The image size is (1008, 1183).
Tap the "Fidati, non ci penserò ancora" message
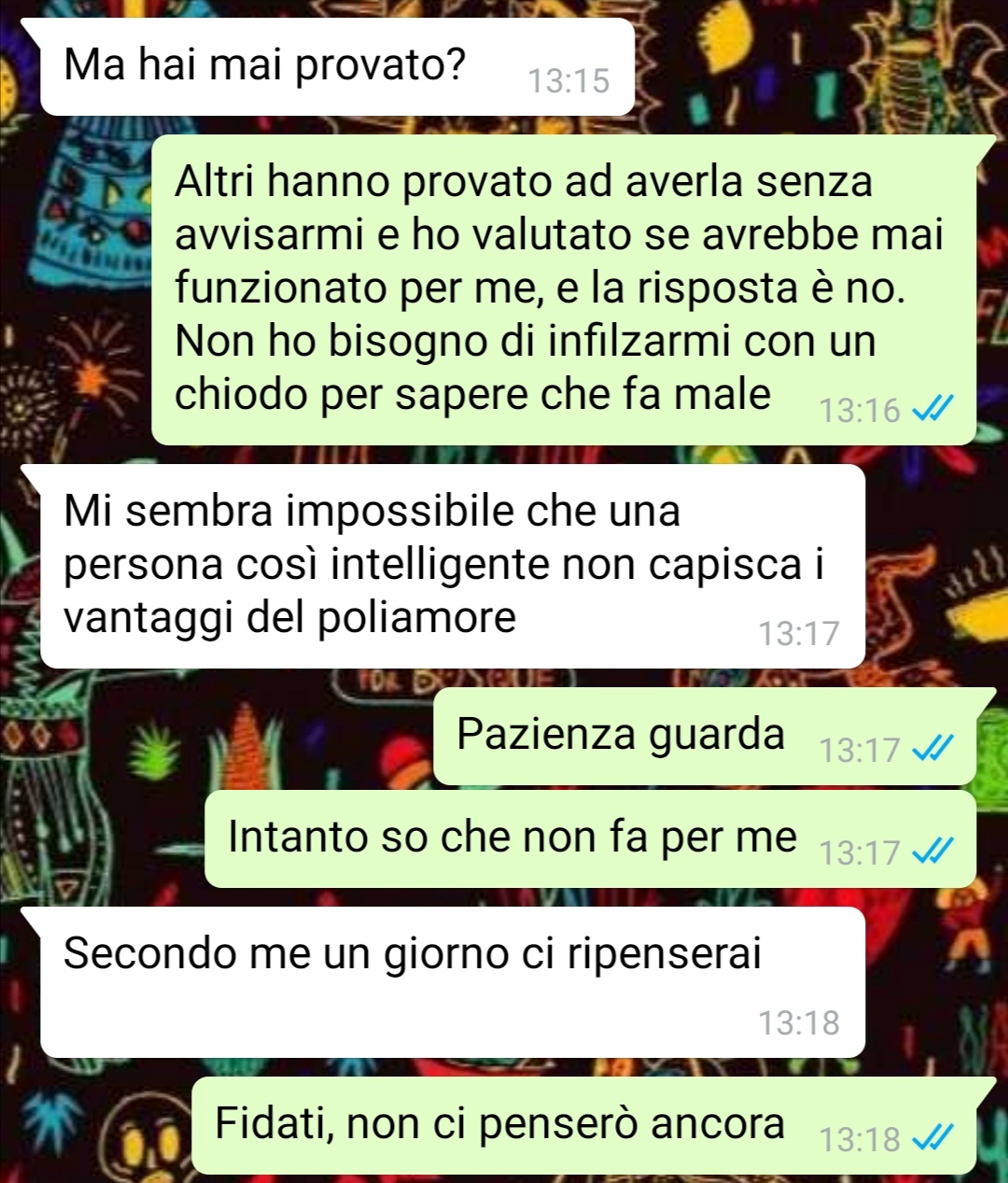pos(584,1125)
